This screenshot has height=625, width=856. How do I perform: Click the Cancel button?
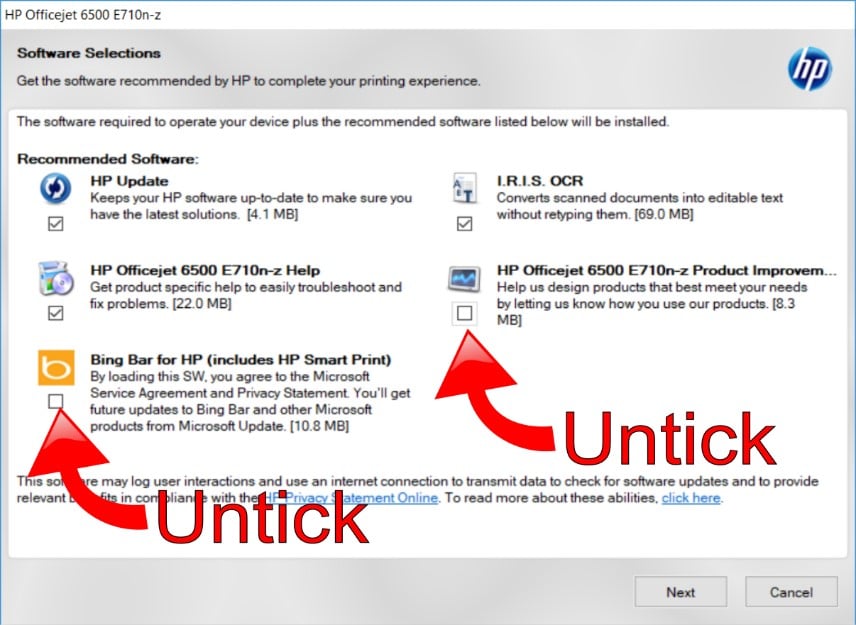coord(791,592)
